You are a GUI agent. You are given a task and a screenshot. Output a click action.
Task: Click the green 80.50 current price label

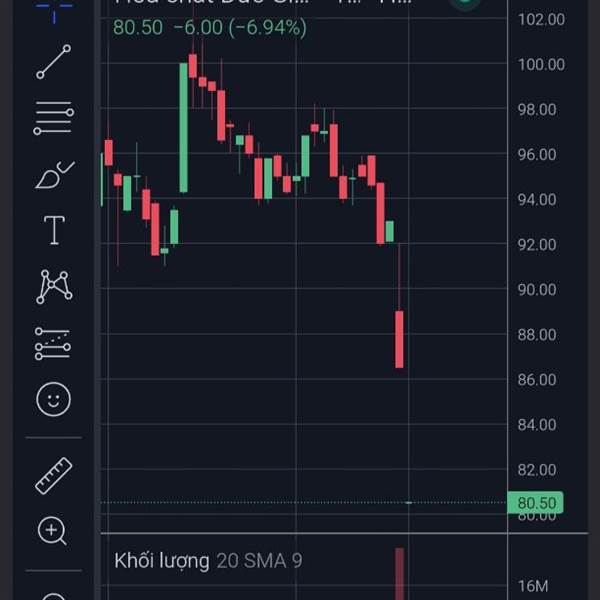click(x=536, y=502)
